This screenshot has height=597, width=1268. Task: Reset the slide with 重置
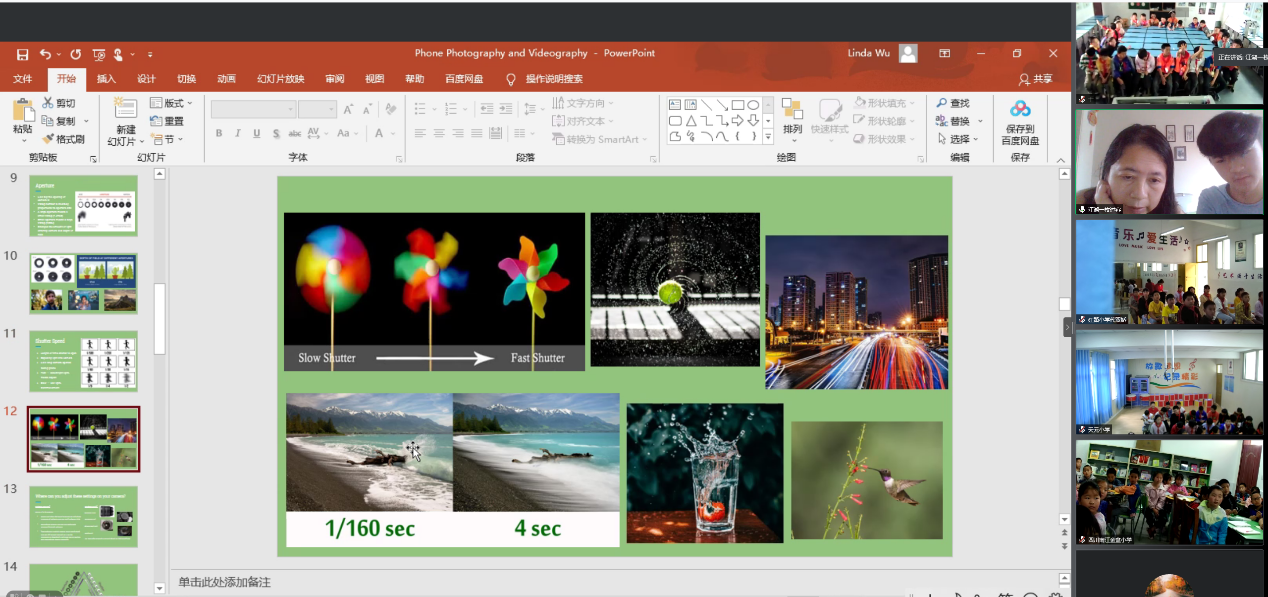point(167,121)
